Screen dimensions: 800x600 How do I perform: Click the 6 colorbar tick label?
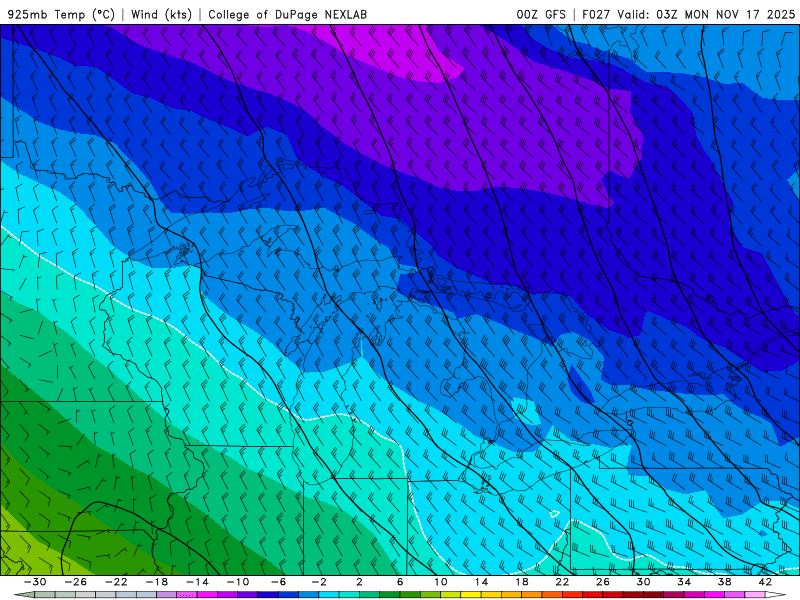[400, 582]
